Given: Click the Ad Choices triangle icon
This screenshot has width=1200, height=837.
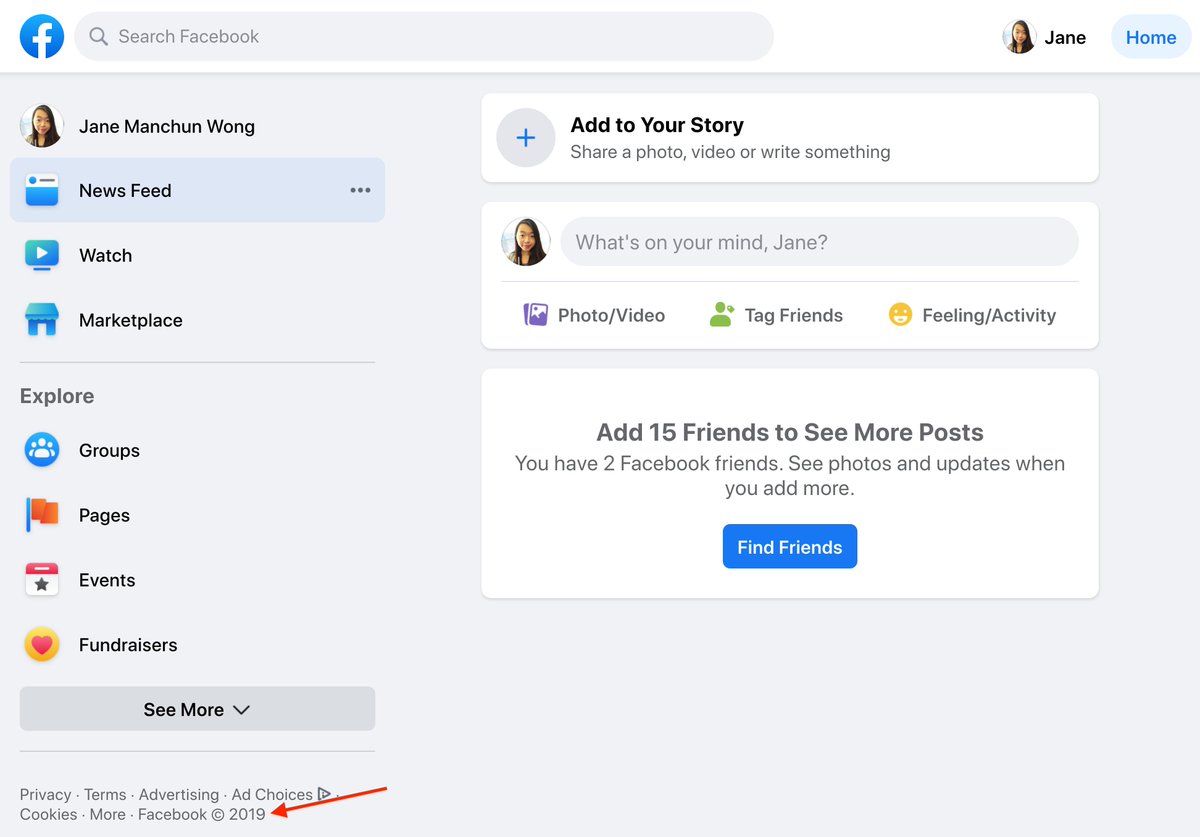Looking at the screenshot, I should 324,794.
